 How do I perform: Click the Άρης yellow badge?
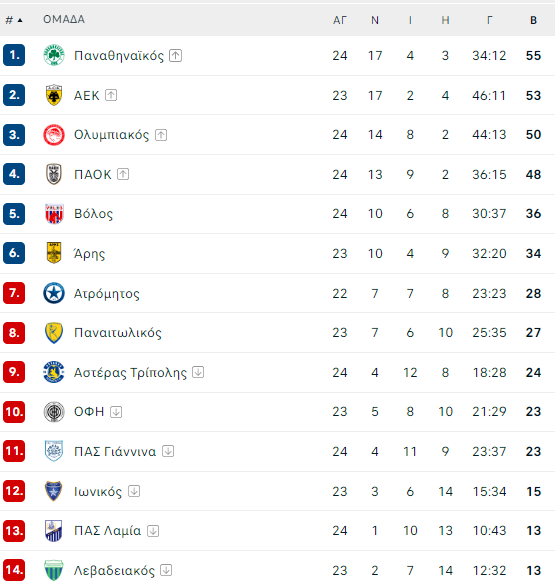pyautogui.click(x=54, y=253)
